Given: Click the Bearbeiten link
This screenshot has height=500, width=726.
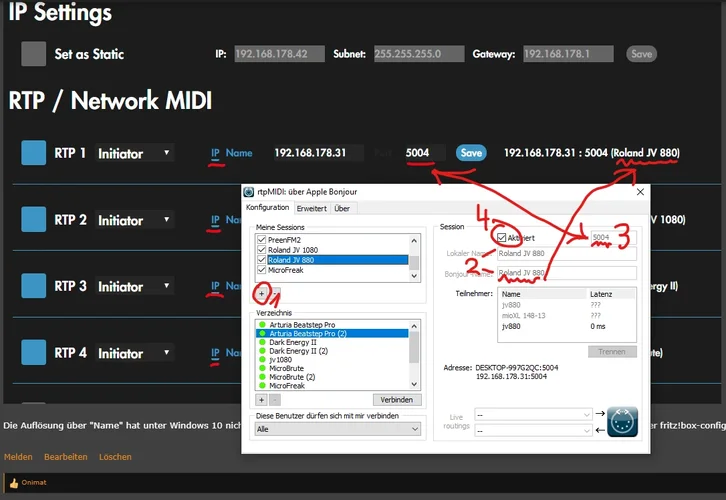Looking at the screenshot, I should [x=66, y=457].
